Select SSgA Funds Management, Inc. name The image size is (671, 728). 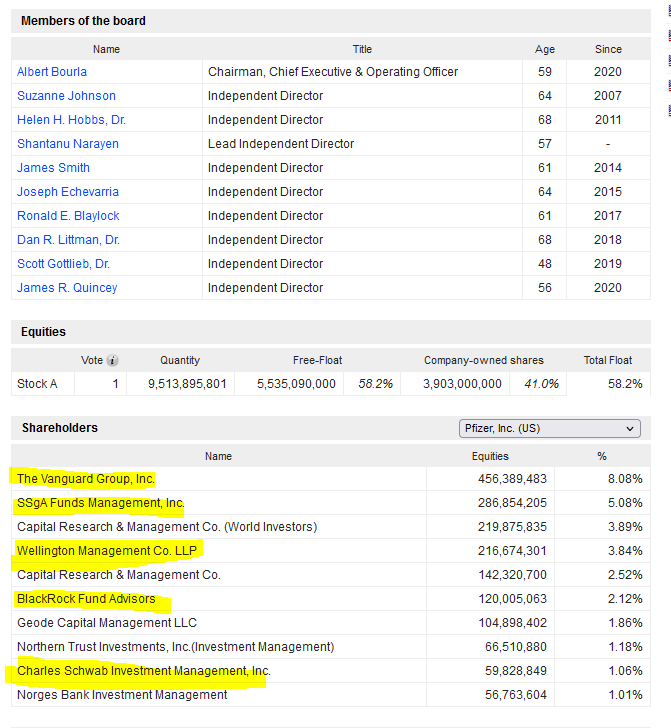click(101, 503)
